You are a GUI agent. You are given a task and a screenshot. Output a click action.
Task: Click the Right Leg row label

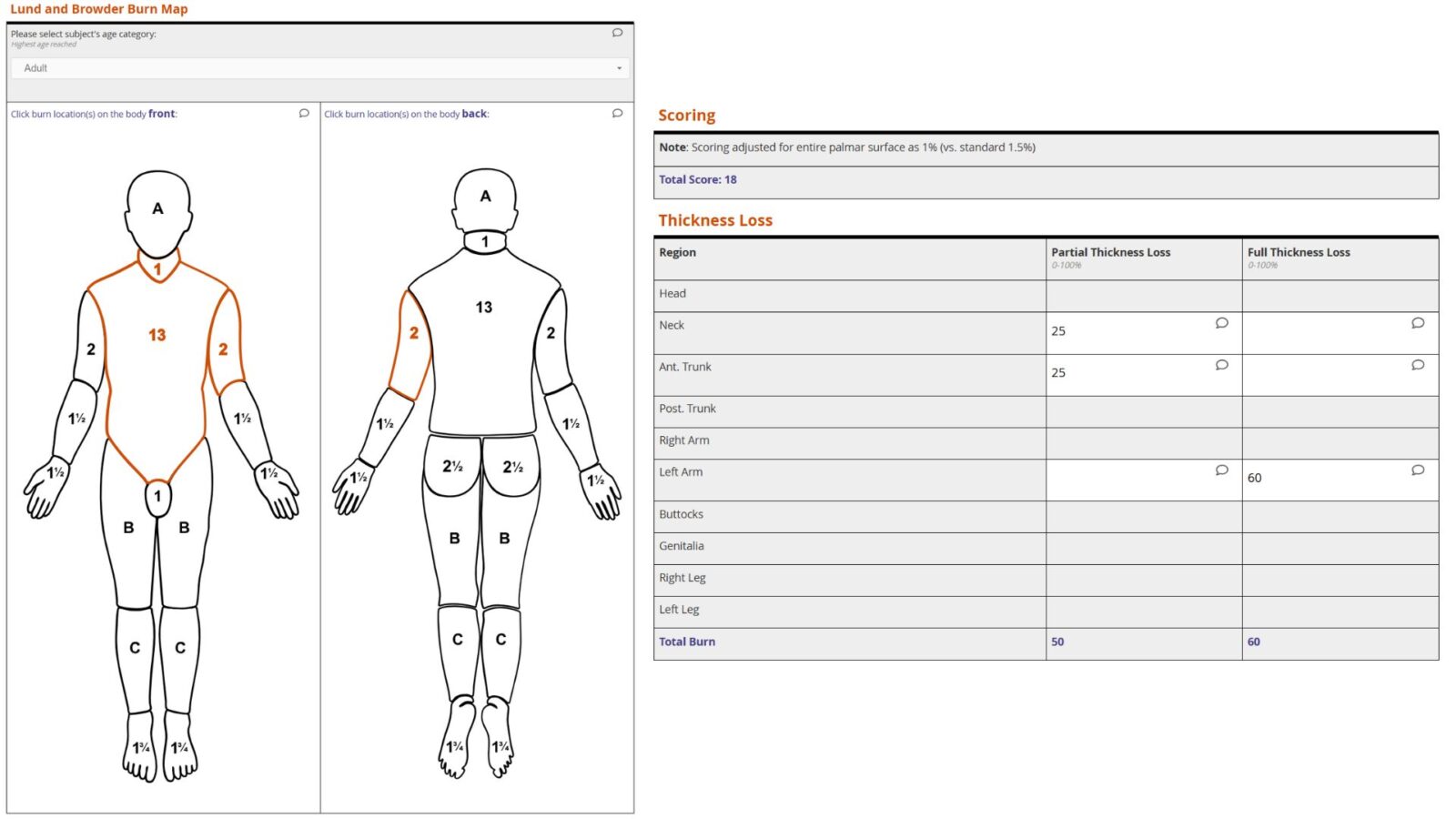pos(682,579)
